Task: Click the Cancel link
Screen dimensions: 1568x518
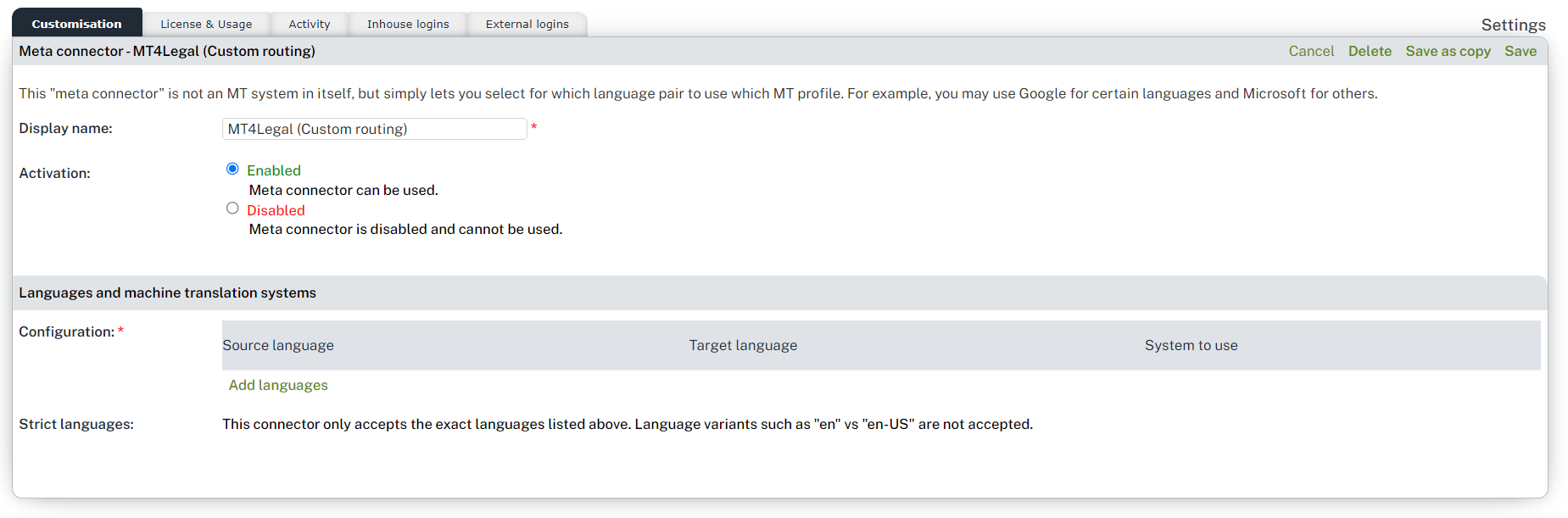Action: [1311, 51]
